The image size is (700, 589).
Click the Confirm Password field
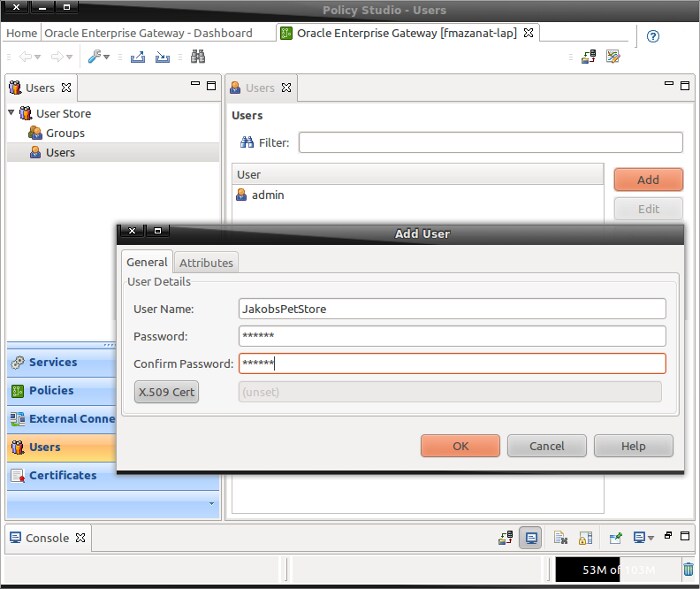(x=452, y=363)
